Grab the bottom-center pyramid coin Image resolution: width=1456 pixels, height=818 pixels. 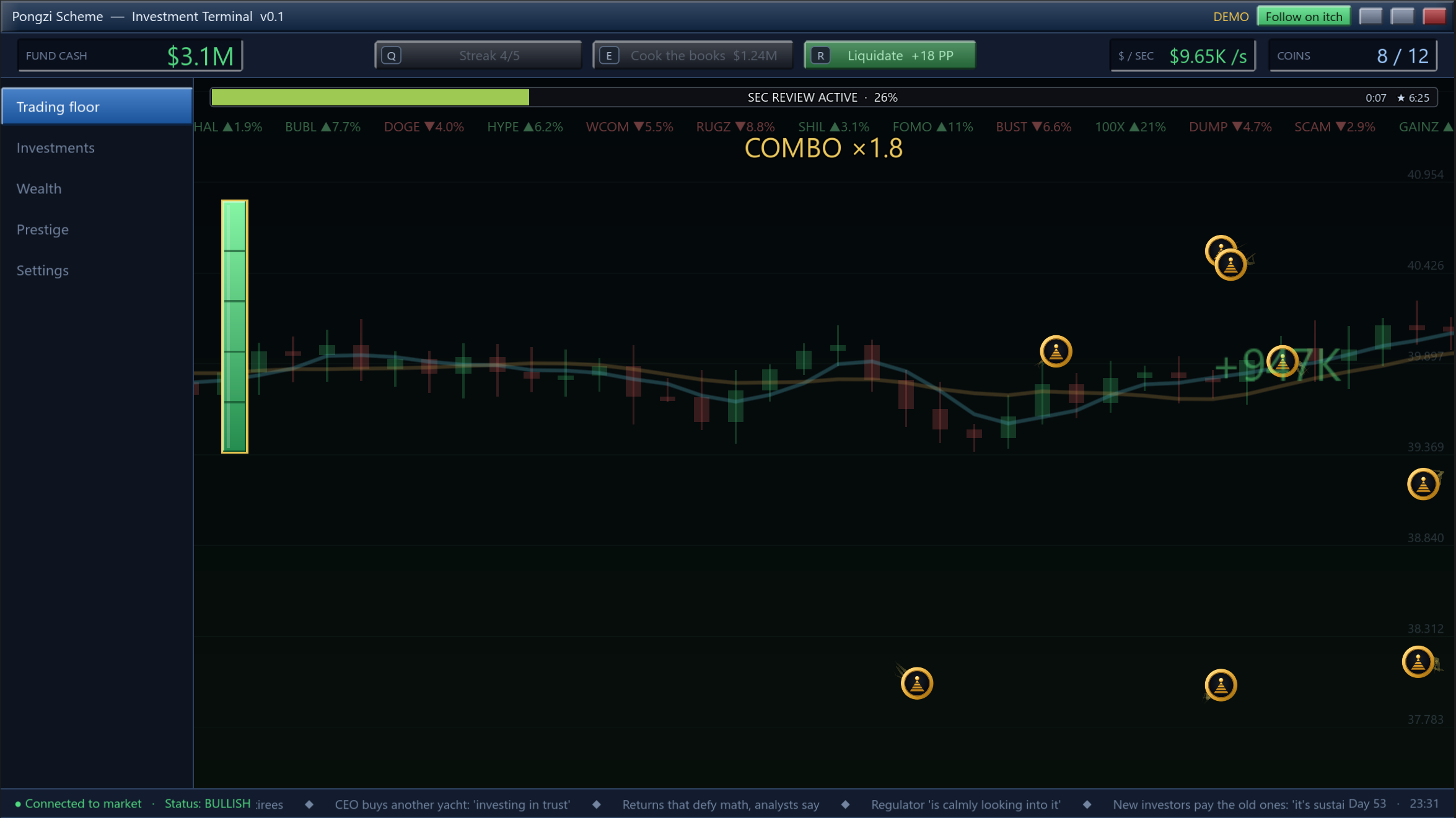916,684
